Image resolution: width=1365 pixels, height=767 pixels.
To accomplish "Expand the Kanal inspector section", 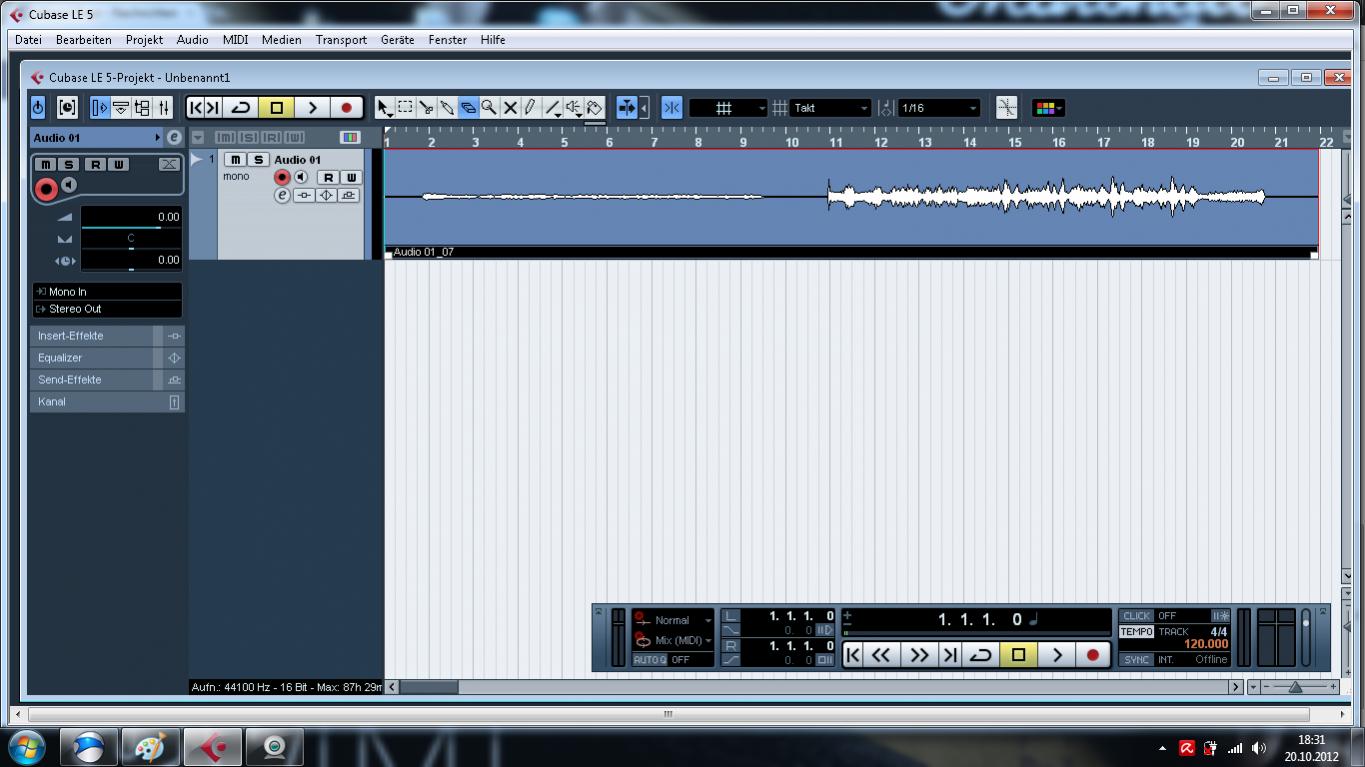I will pyautogui.click(x=107, y=402).
